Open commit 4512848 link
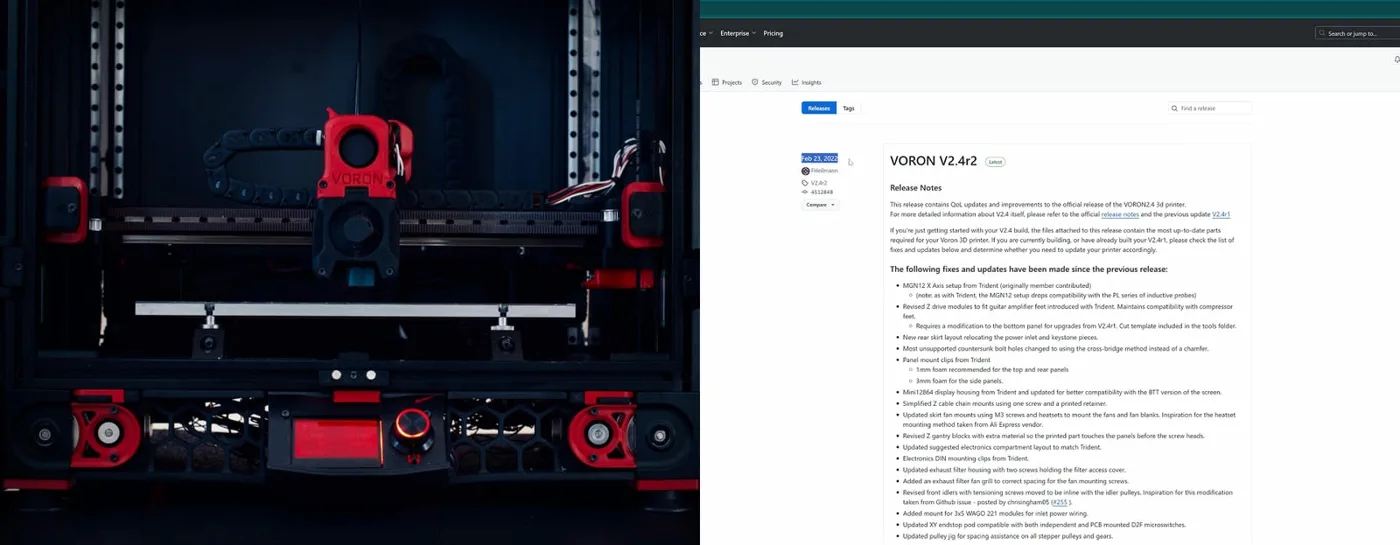 click(x=822, y=192)
